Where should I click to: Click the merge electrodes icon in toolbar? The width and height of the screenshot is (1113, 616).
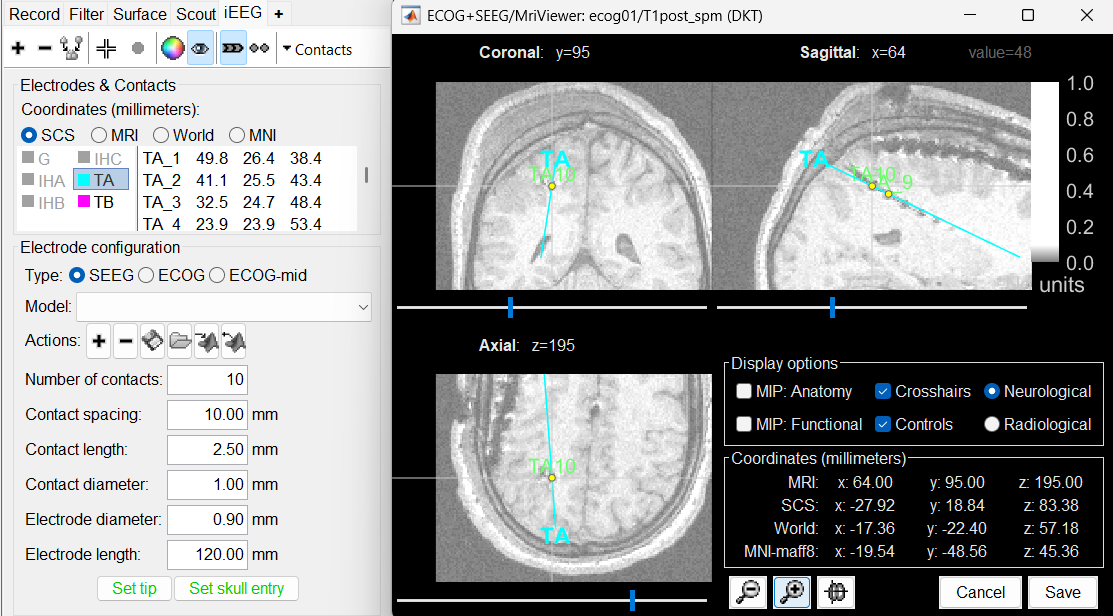point(71,48)
